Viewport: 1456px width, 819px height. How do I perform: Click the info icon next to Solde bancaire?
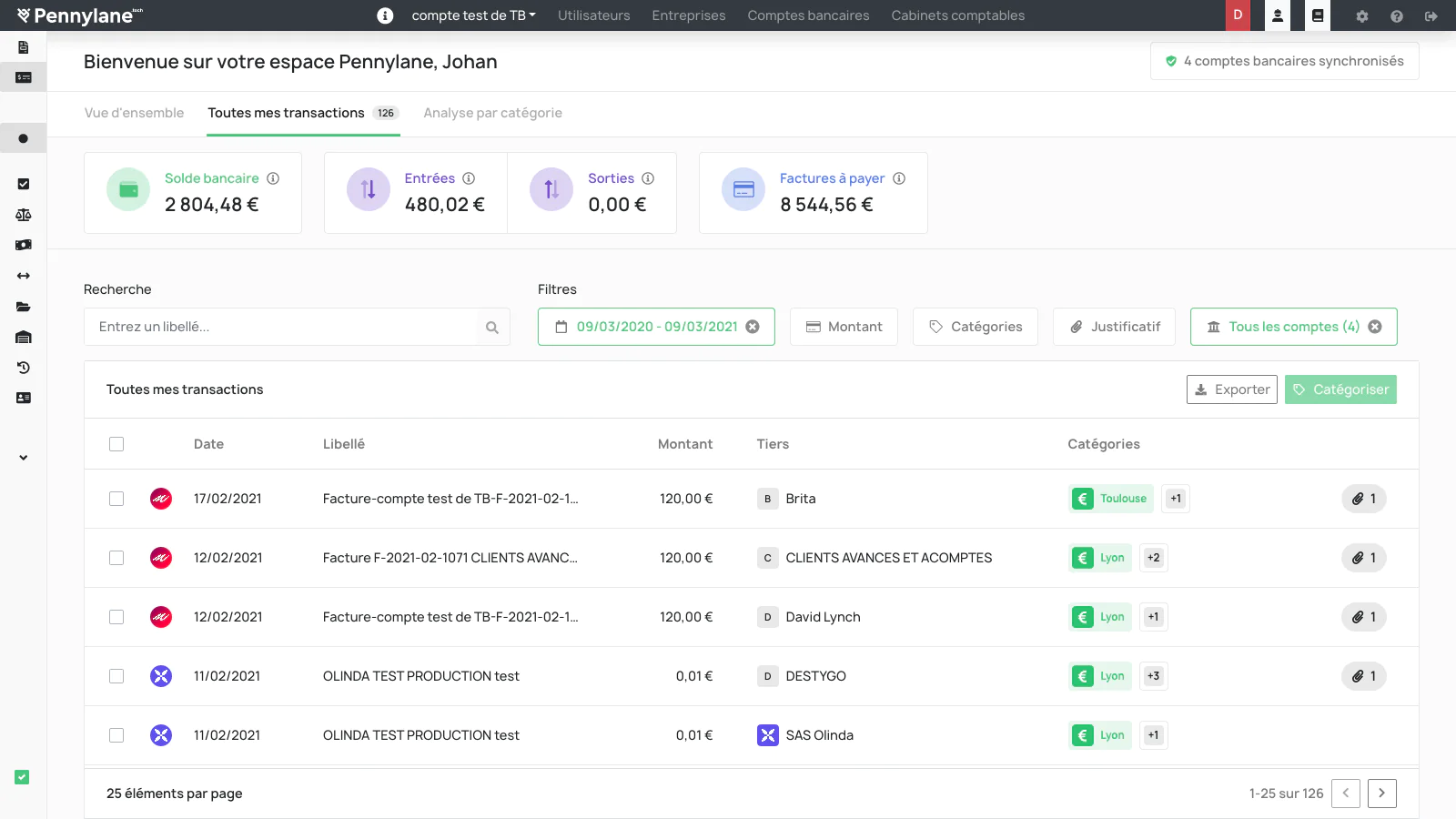click(273, 178)
